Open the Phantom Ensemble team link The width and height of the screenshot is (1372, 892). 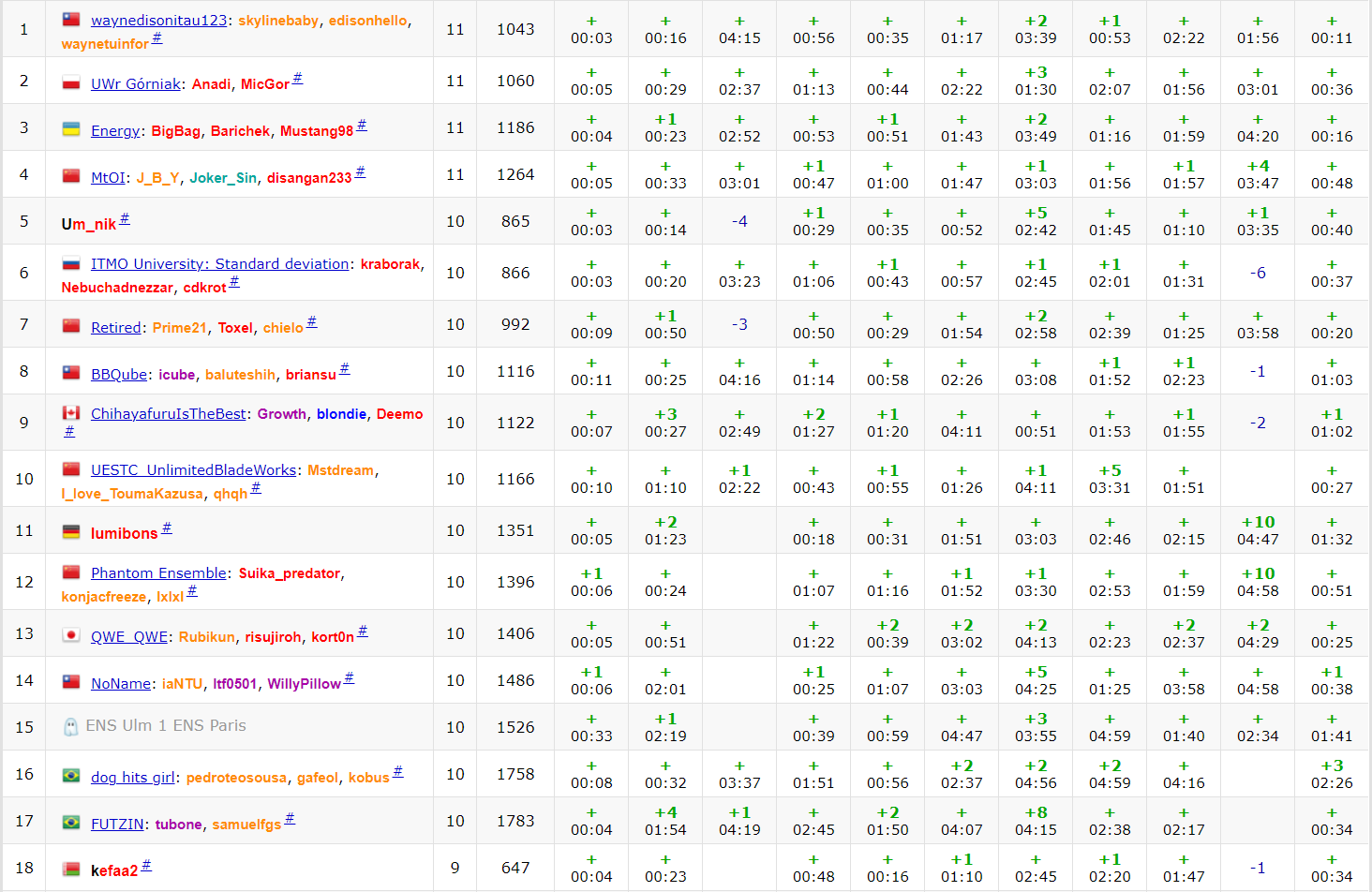(x=158, y=573)
